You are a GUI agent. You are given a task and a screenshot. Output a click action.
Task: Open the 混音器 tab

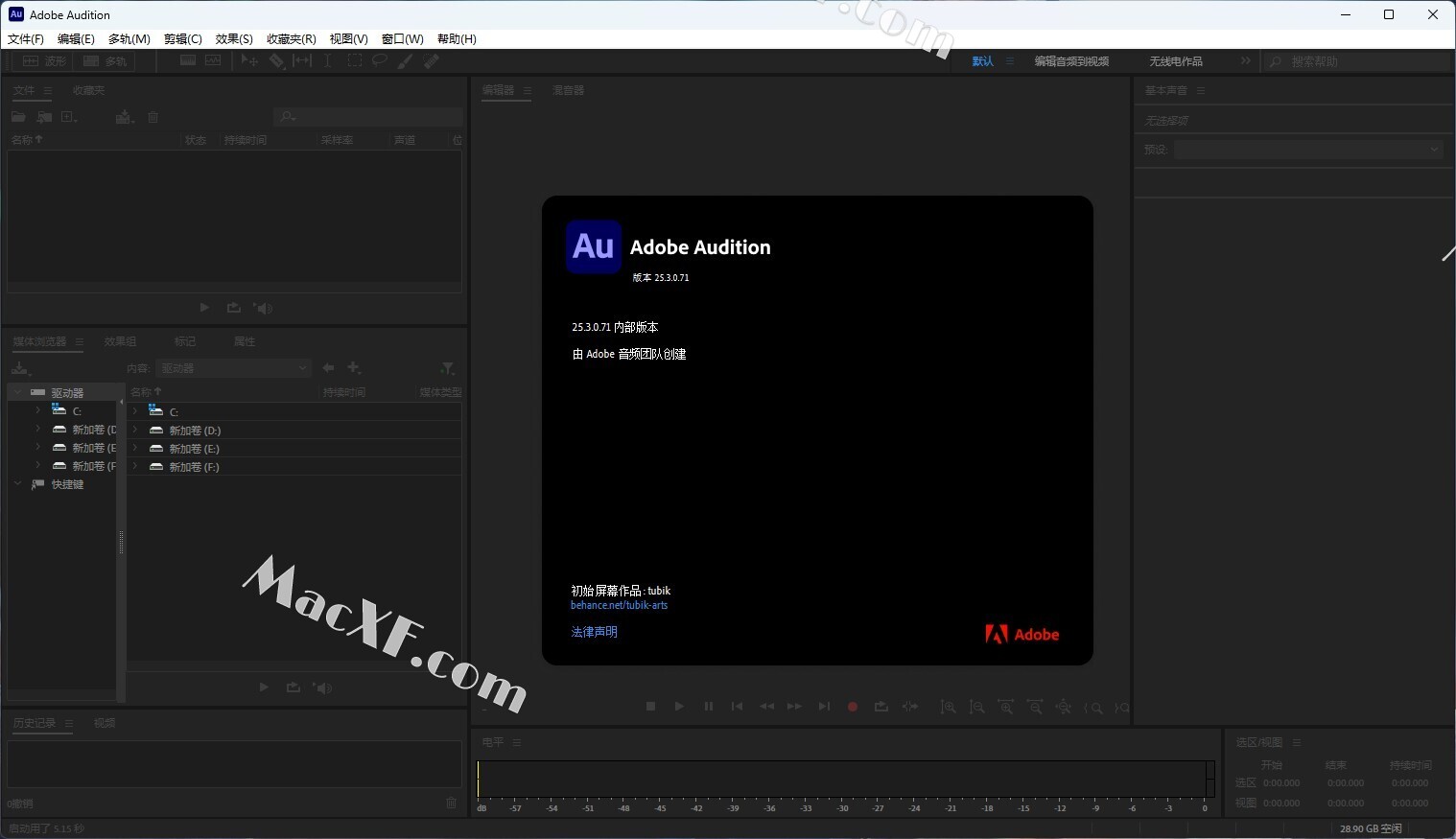pyautogui.click(x=568, y=90)
